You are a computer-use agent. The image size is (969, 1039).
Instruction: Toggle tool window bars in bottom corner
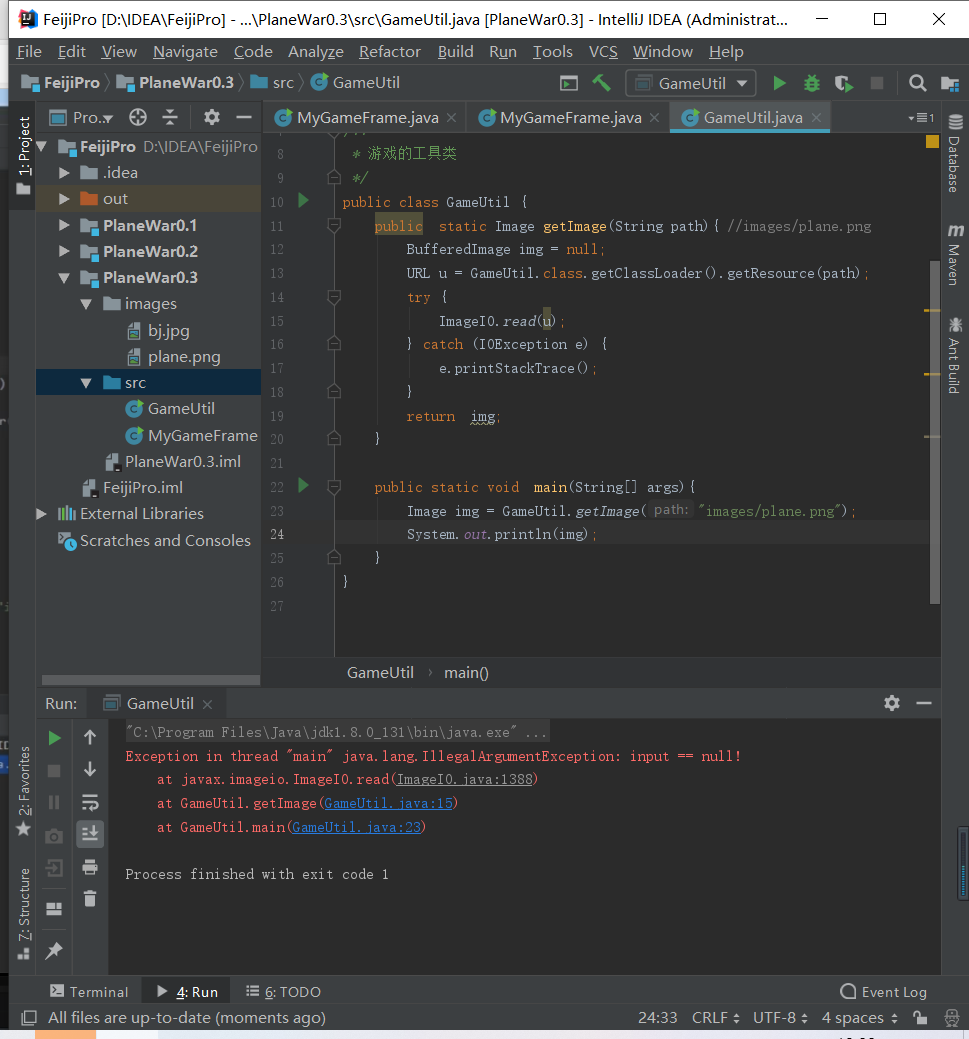(28, 1017)
